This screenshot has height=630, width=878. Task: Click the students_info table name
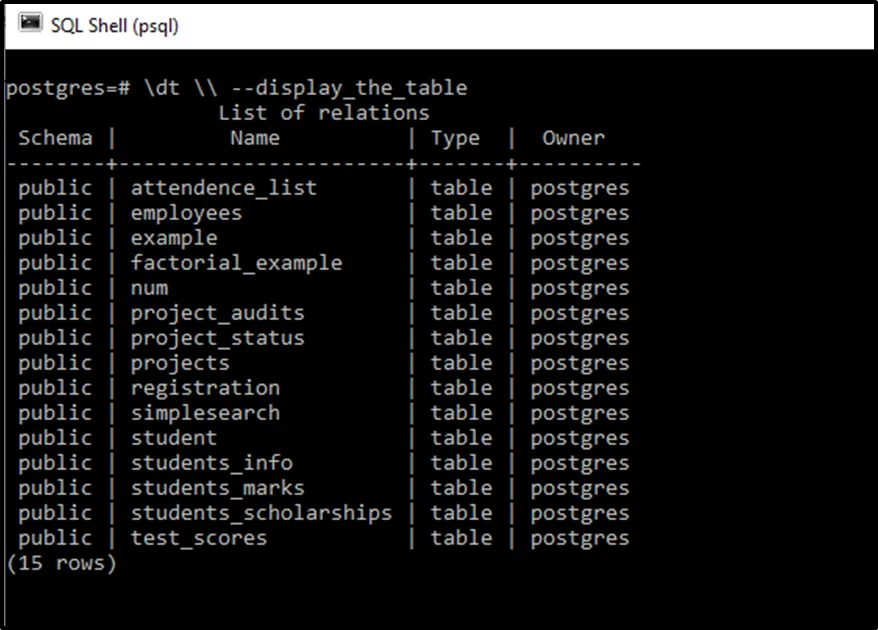211,463
